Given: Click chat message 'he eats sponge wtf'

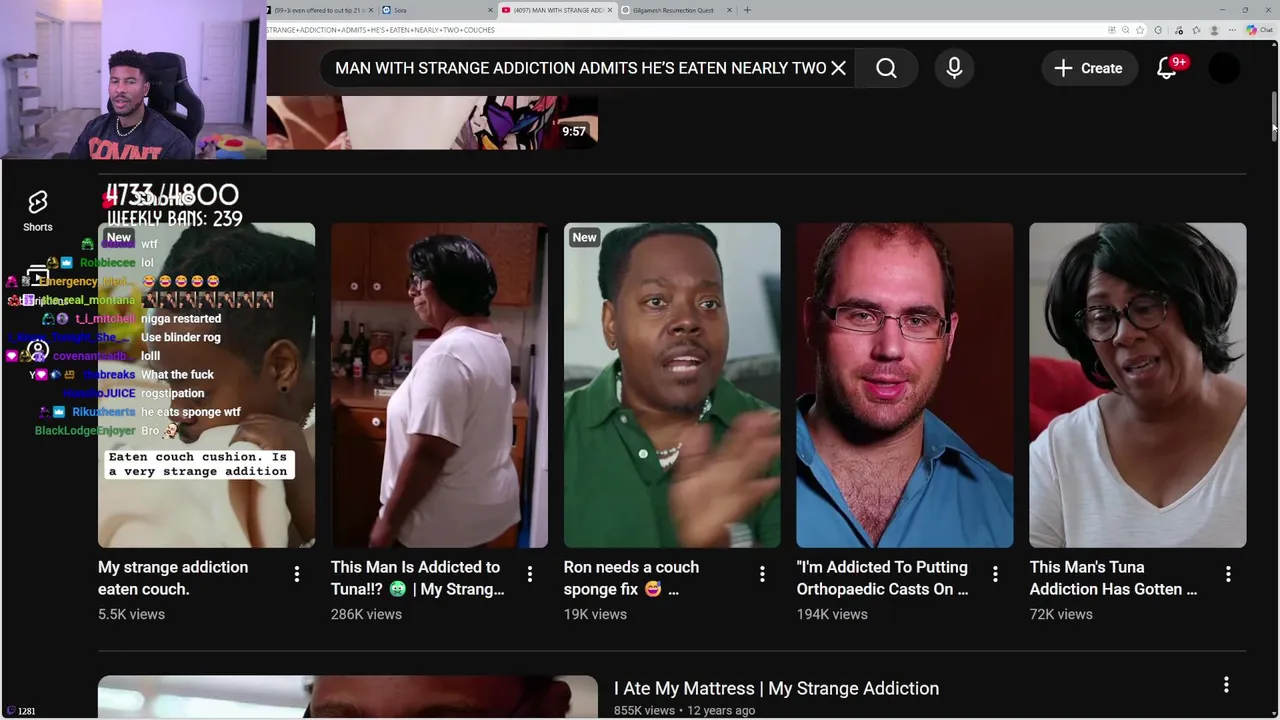Looking at the screenshot, I should click(x=191, y=412).
